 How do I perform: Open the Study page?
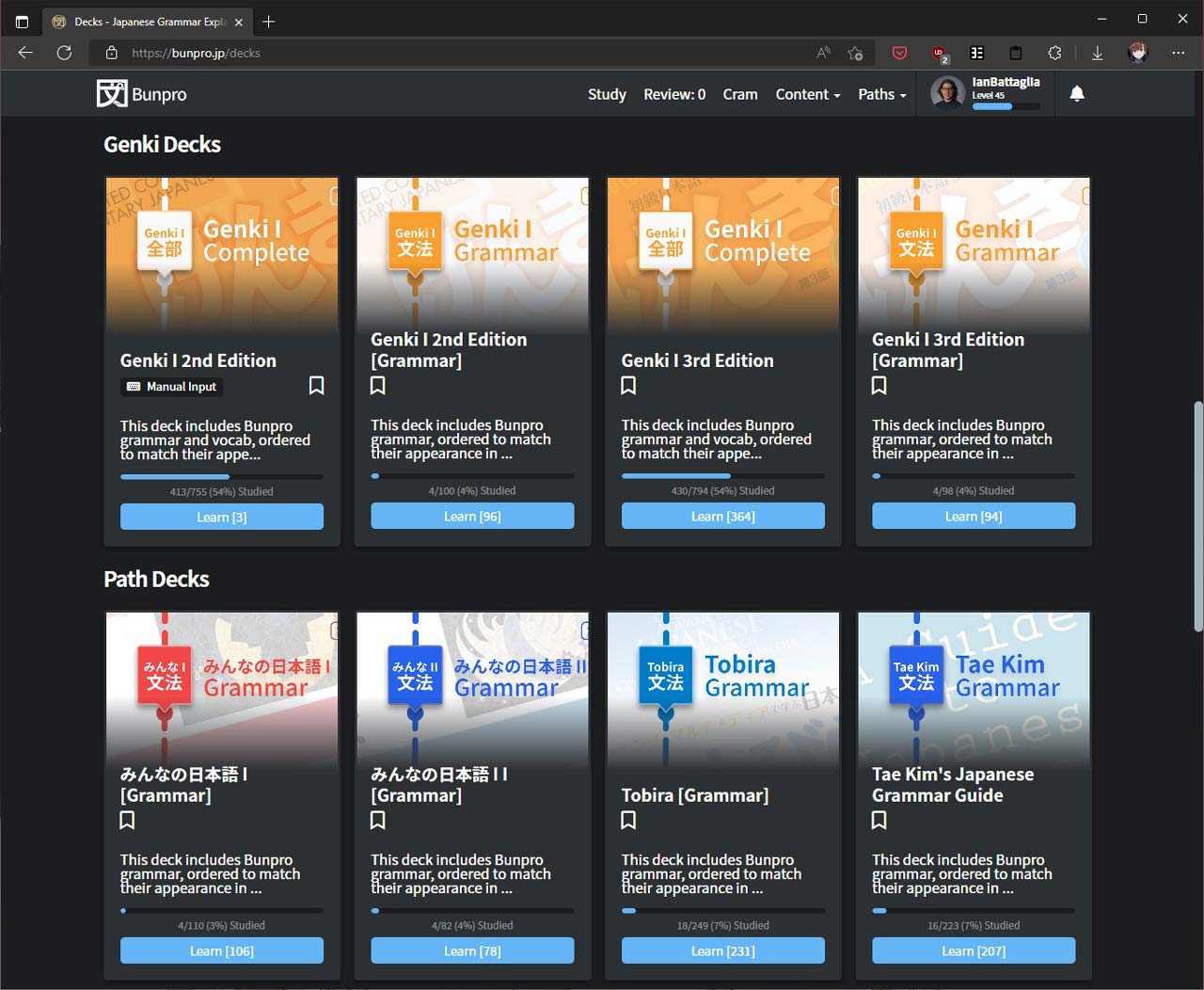(607, 94)
